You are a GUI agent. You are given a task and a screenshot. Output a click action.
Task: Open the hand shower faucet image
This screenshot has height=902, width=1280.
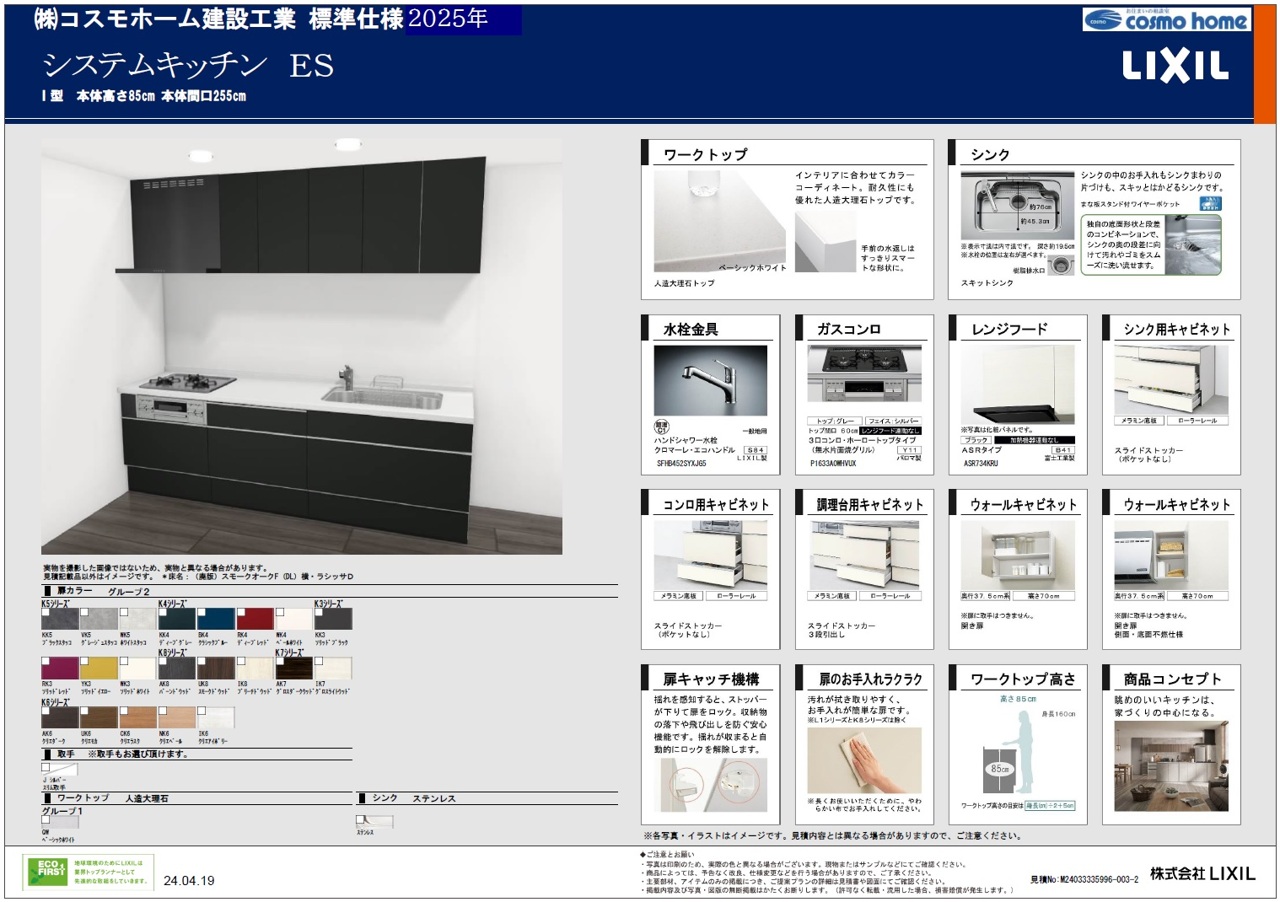click(x=710, y=381)
